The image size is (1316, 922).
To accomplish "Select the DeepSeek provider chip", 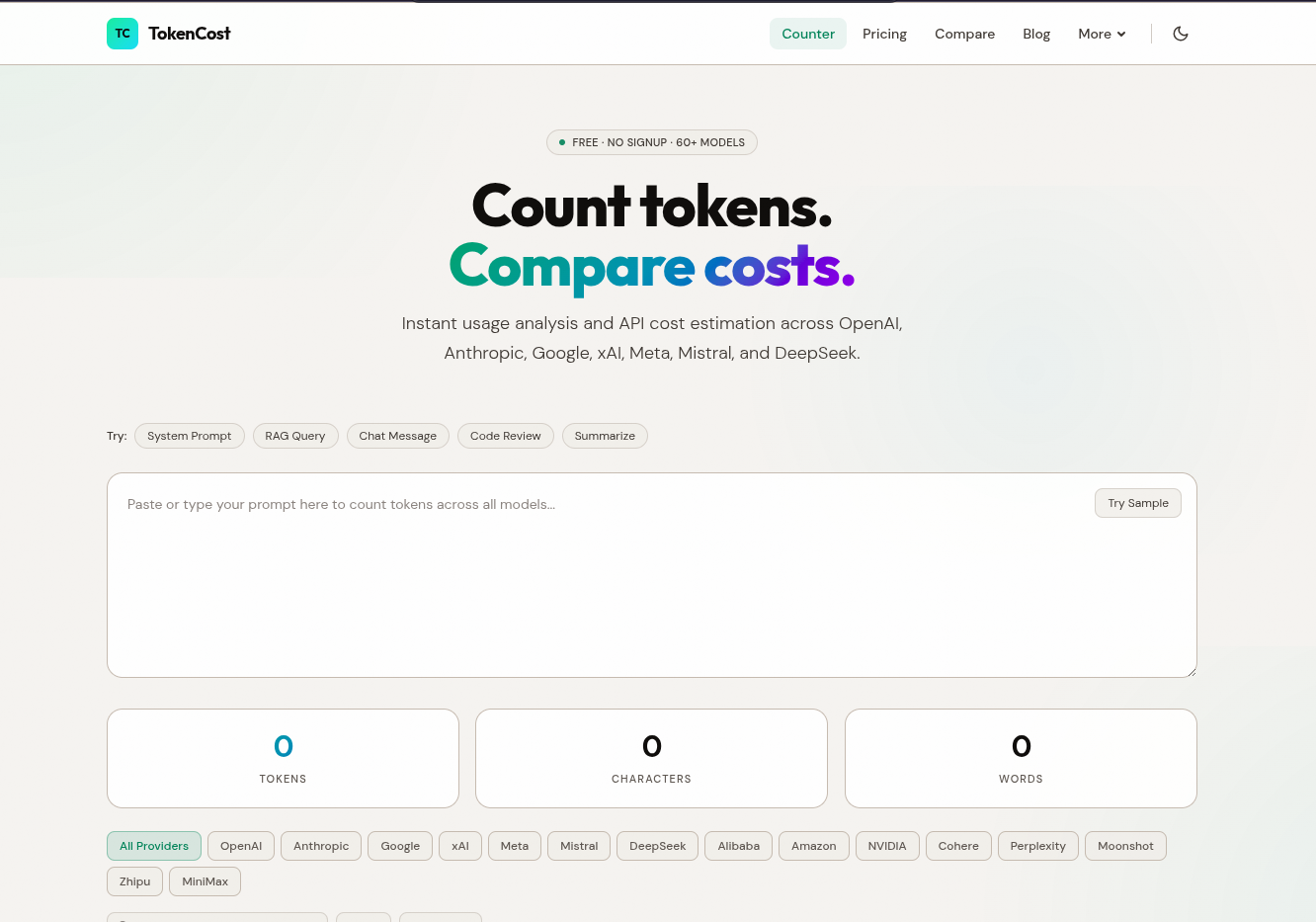I will 657,846.
